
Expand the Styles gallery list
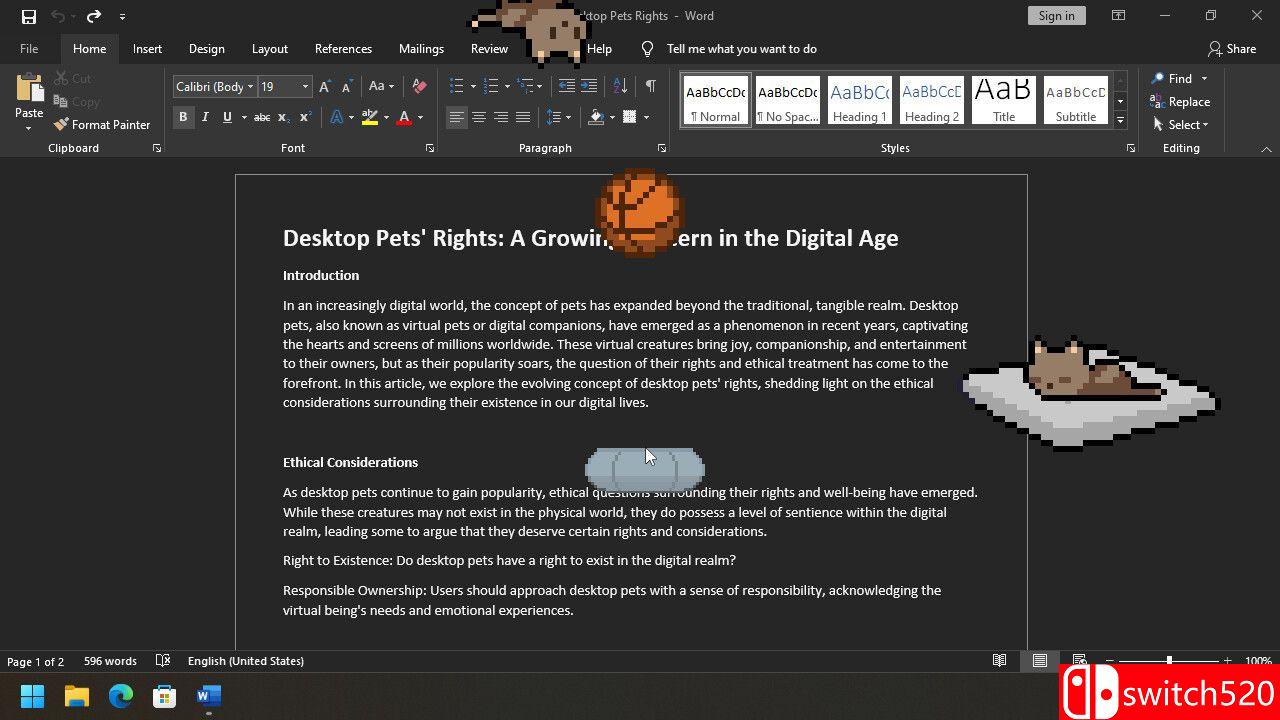(1120, 120)
